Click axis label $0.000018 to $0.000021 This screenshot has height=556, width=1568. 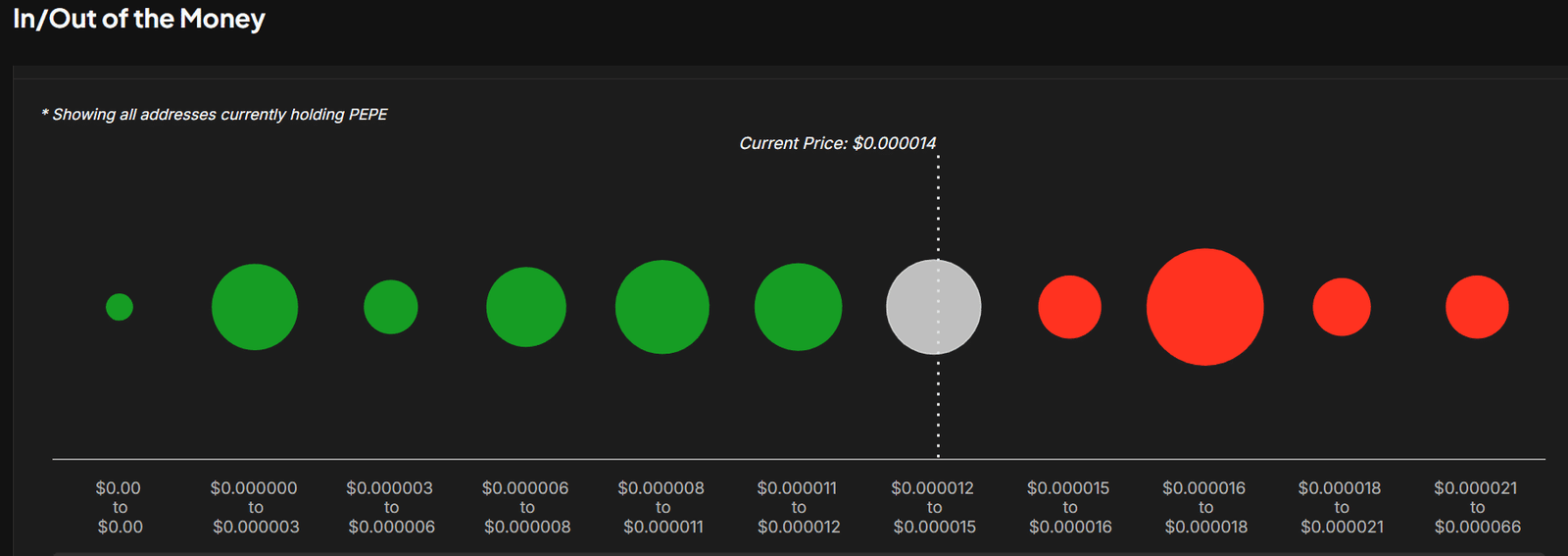click(1342, 507)
